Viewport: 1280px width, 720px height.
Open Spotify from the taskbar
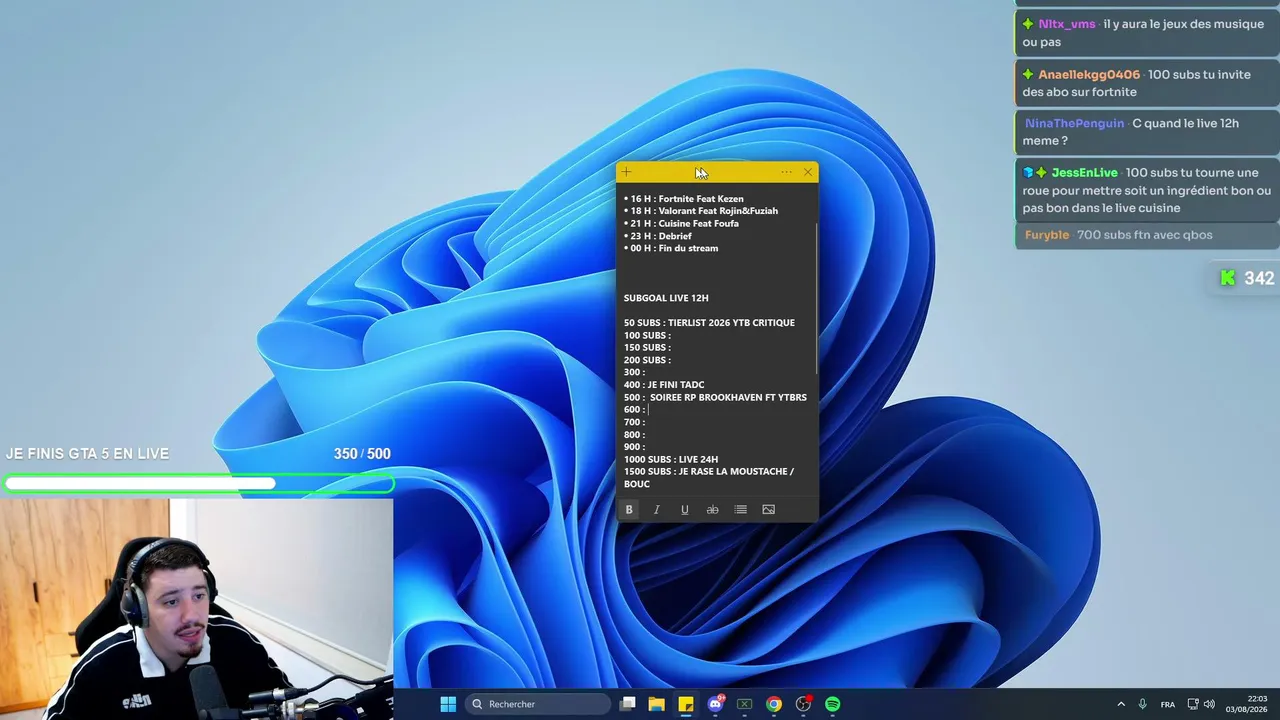click(x=833, y=704)
